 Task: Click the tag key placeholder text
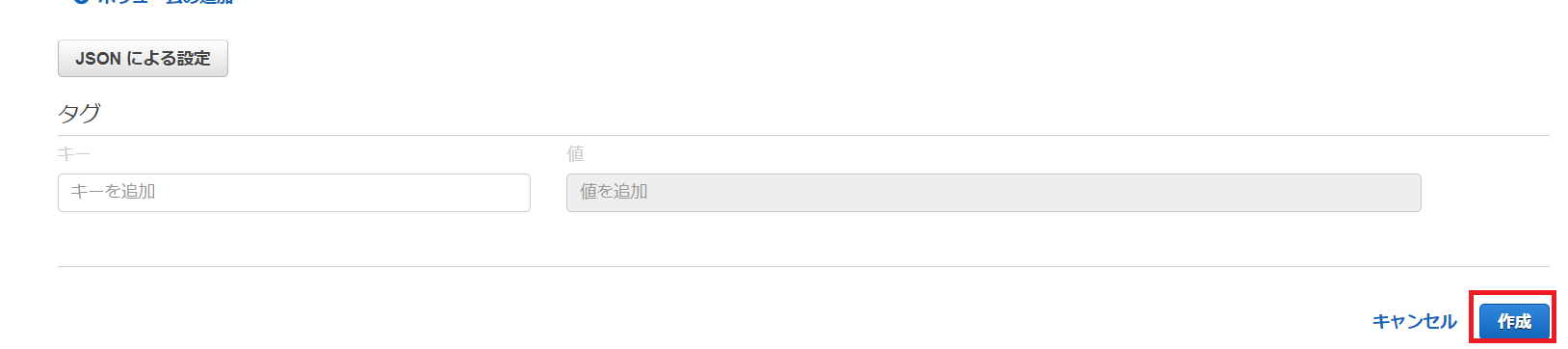pyautogui.click(x=113, y=192)
